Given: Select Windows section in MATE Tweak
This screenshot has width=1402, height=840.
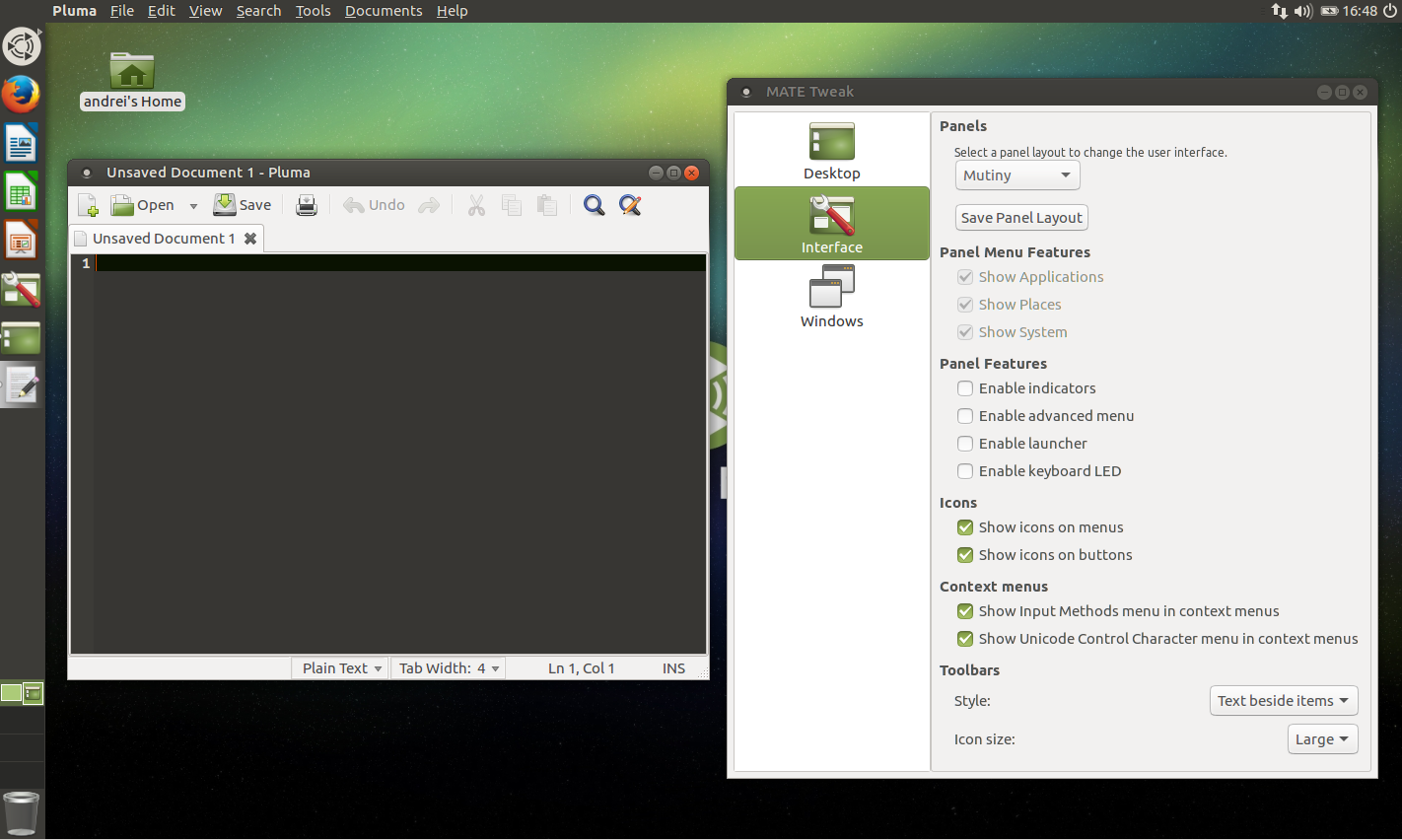Looking at the screenshot, I should (832, 298).
